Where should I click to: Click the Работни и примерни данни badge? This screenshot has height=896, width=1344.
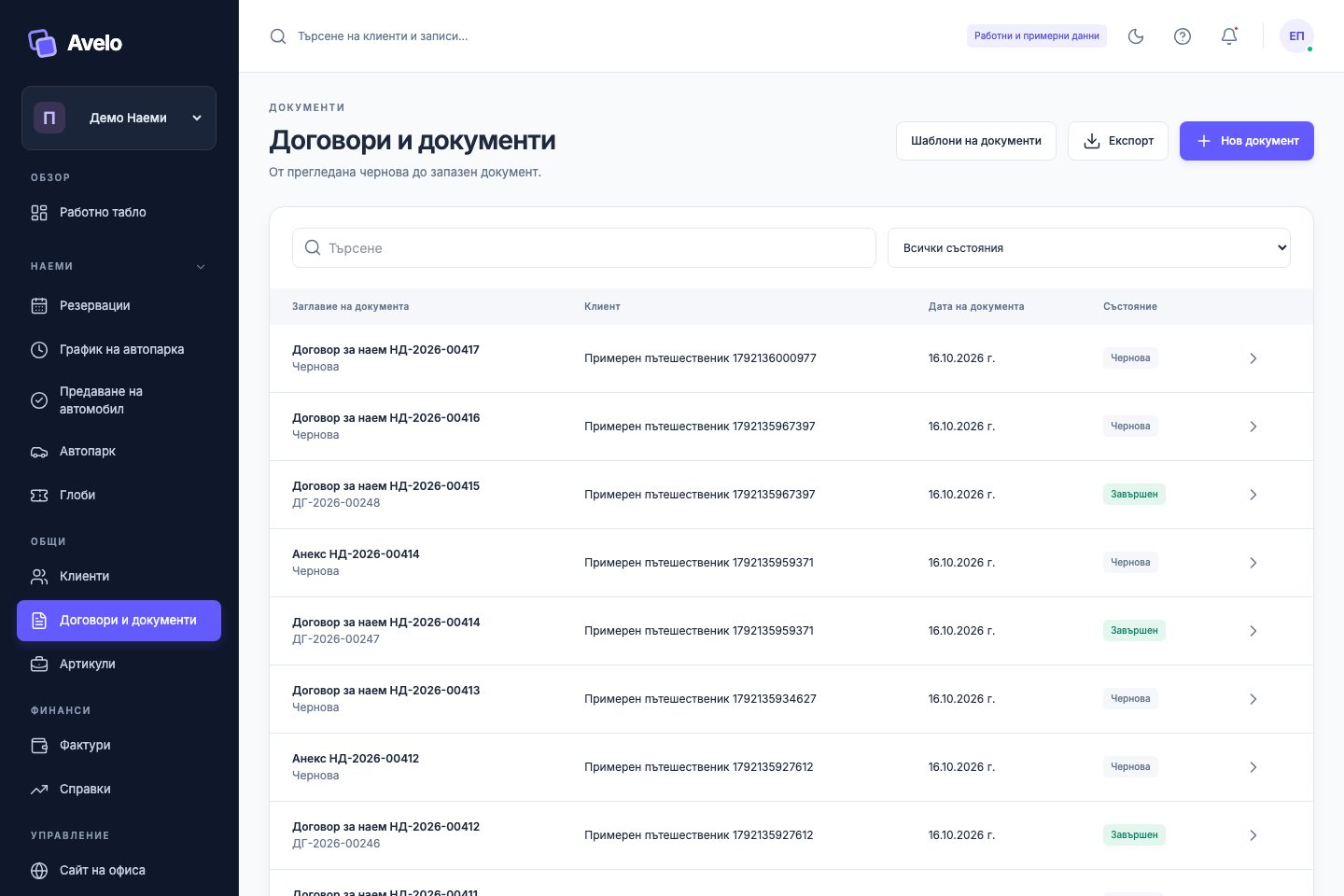pos(1037,36)
